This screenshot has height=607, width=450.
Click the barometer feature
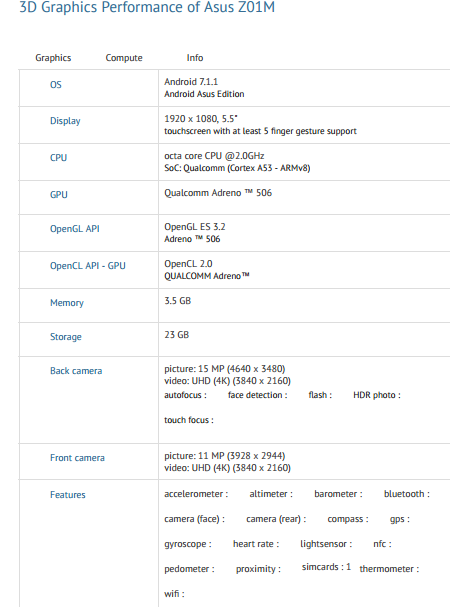[x=338, y=494]
